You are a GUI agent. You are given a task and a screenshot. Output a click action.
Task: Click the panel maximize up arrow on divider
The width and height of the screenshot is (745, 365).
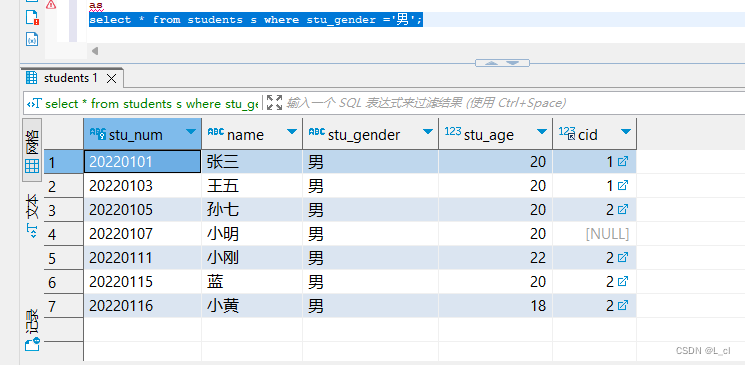[491, 63]
